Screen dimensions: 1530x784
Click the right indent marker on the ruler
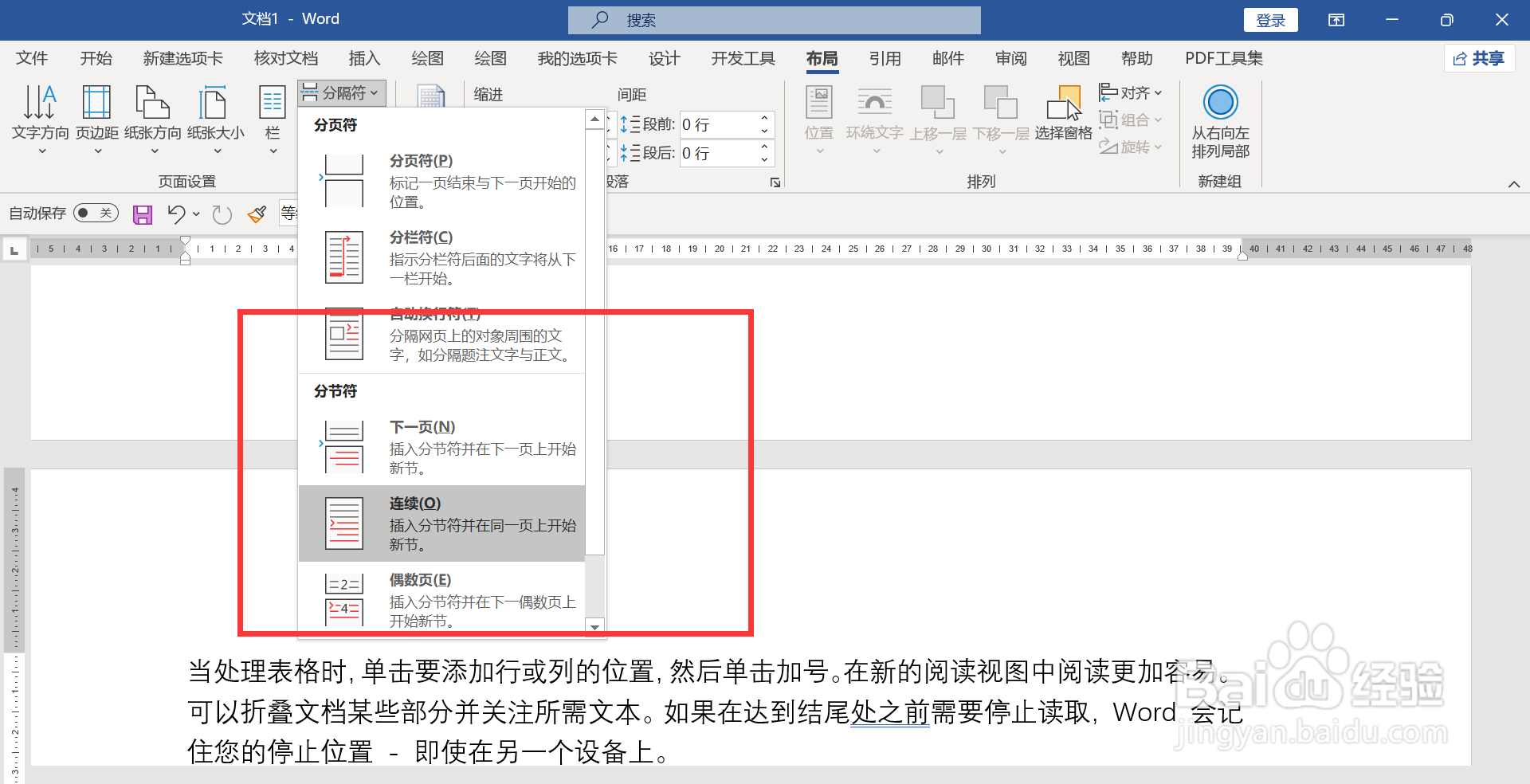[1242, 255]
